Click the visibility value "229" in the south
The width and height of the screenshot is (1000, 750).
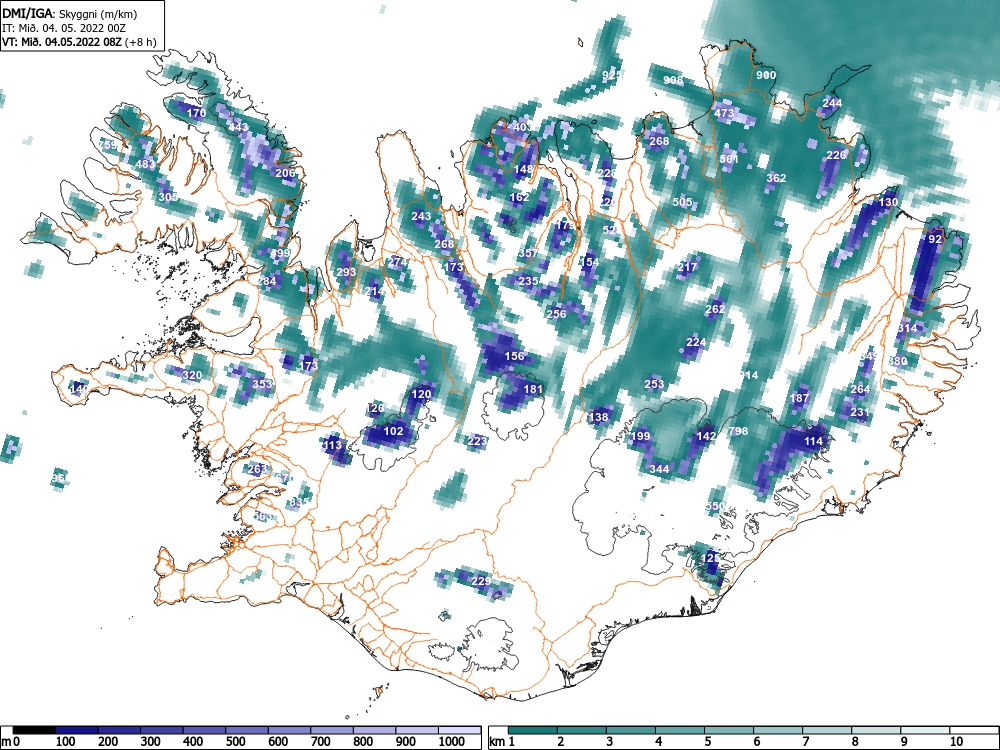click(482, 581)
